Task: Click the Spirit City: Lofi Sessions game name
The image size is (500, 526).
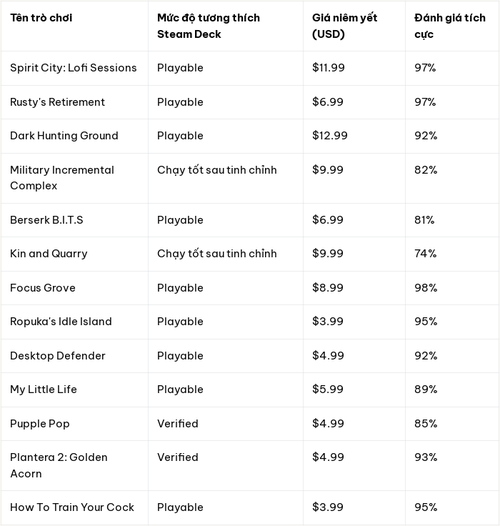Action: [x=73, y=68]
